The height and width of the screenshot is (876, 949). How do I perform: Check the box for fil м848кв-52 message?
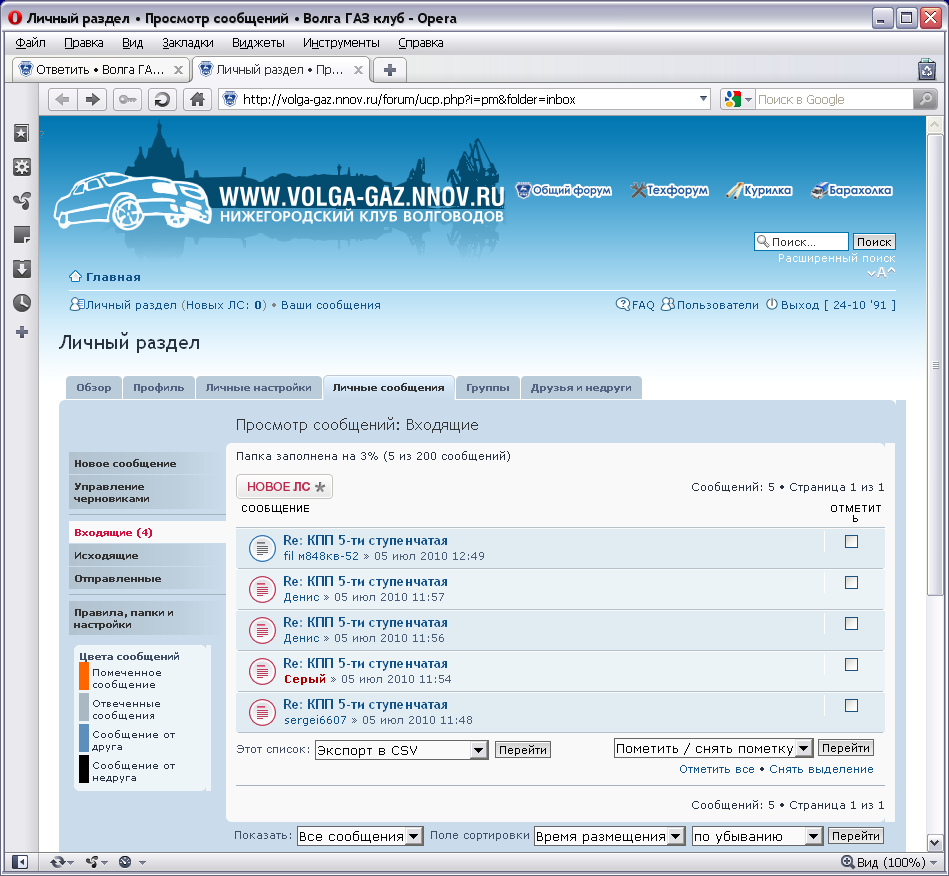click(851, 541)
